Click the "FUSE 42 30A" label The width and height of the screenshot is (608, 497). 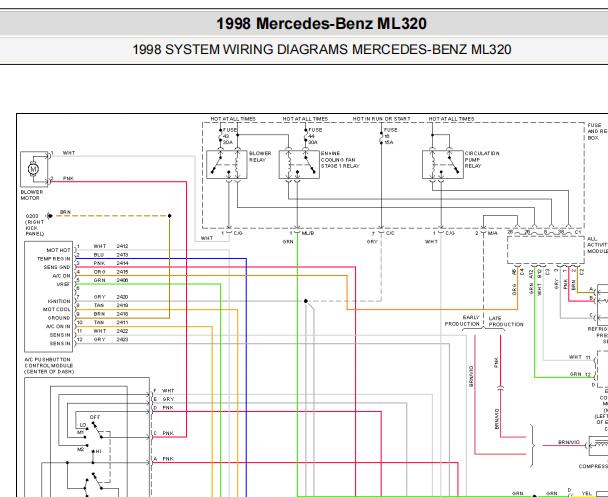point(230,136)
